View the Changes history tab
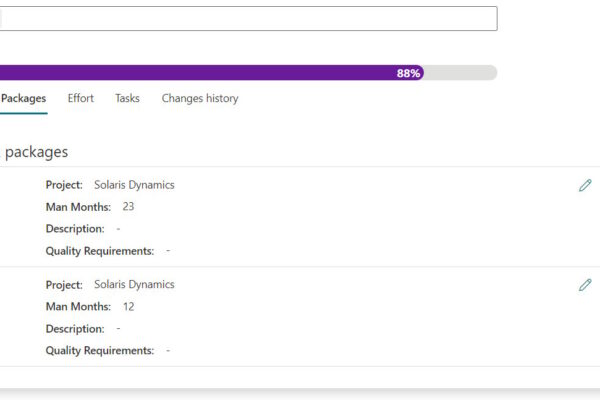 (200, 99)
